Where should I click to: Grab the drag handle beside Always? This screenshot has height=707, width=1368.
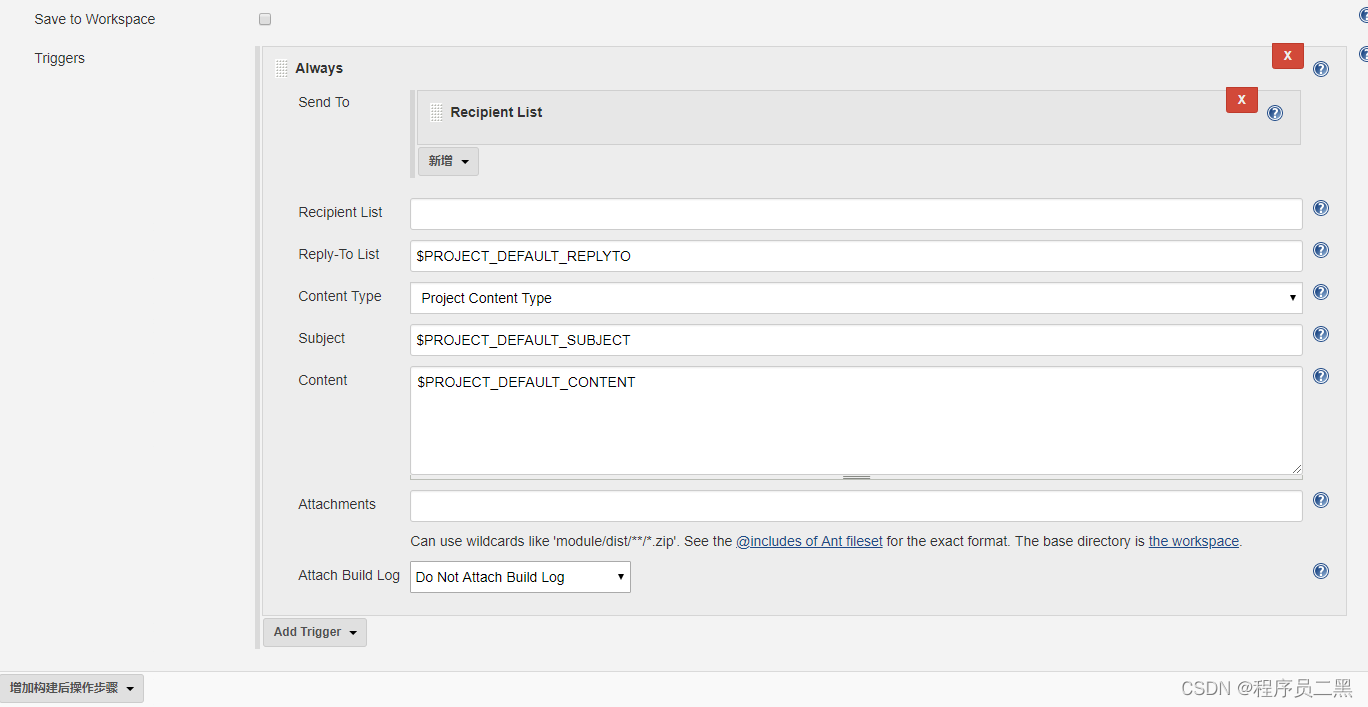click(x=281, y=69)
